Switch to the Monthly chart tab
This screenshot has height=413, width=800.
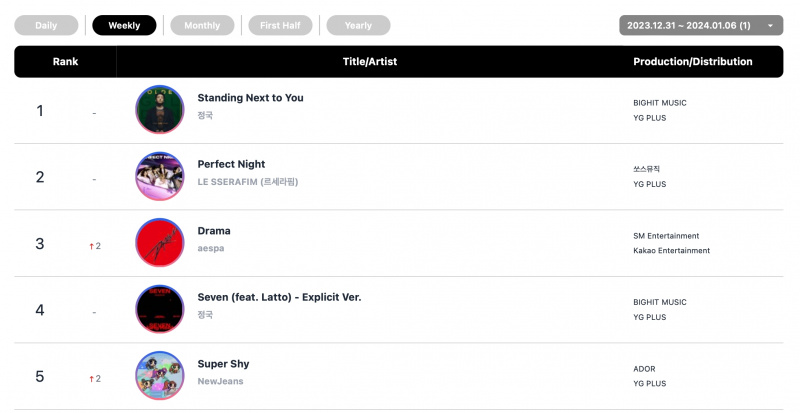tap(202, 26)
